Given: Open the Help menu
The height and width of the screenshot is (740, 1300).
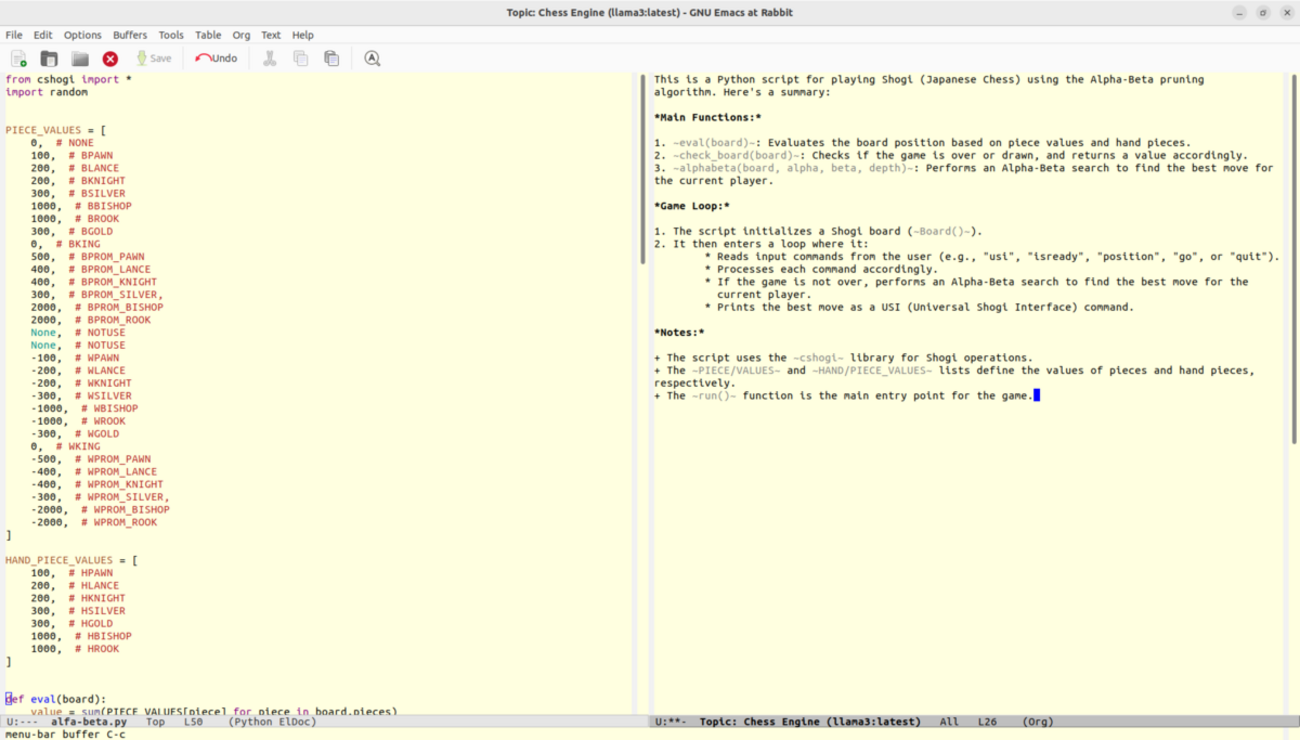Looking at the screenshot, I should [303, 35].
